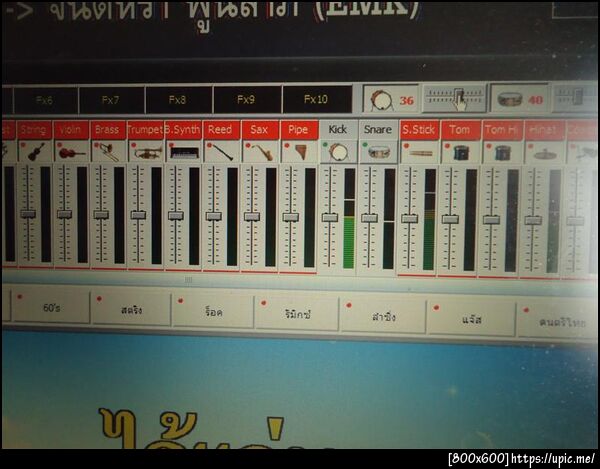Click the kick drum 36 note button

(x=391, y=99)
